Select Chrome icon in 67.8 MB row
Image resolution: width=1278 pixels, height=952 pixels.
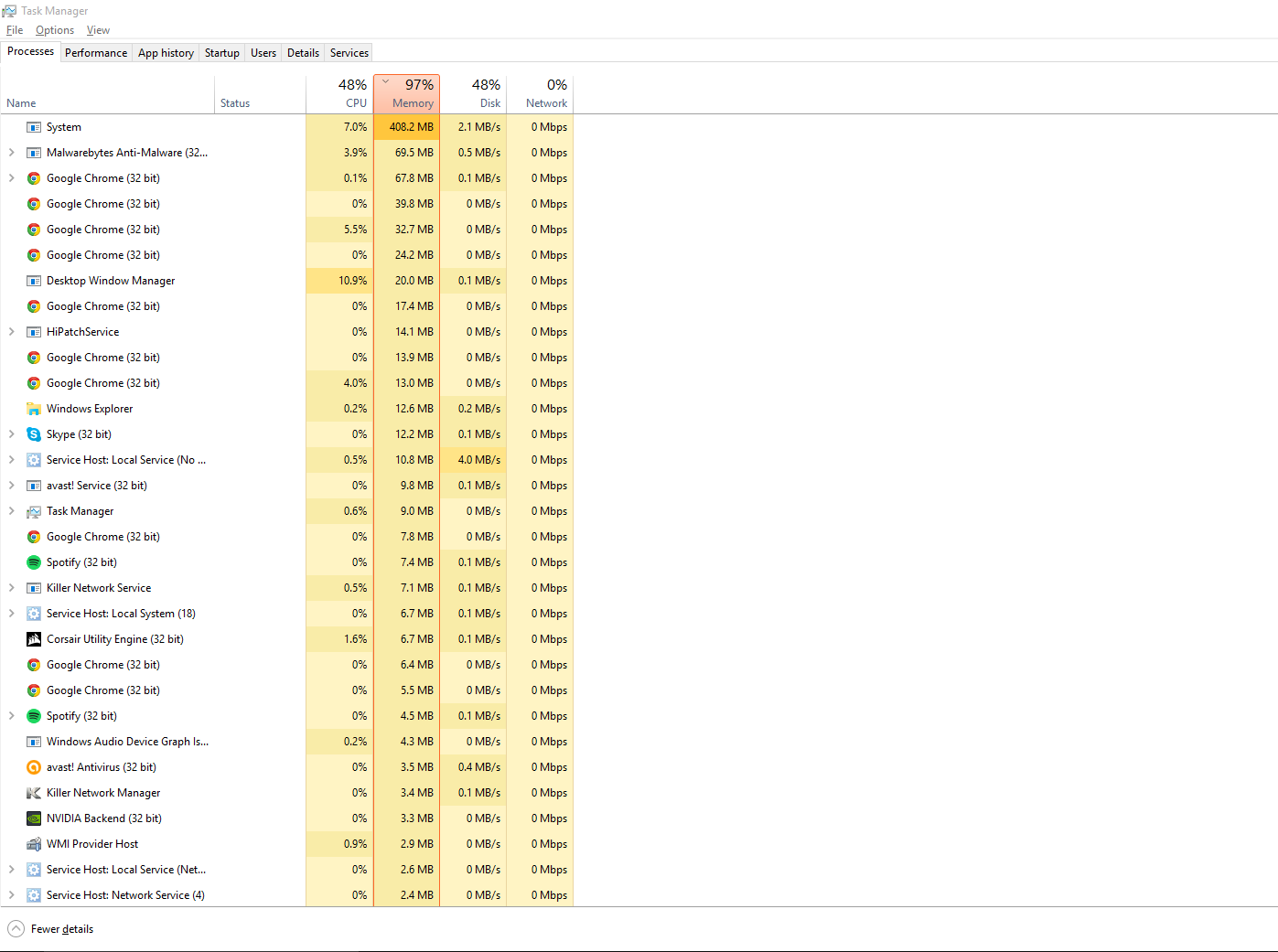[x=34, y=178]
